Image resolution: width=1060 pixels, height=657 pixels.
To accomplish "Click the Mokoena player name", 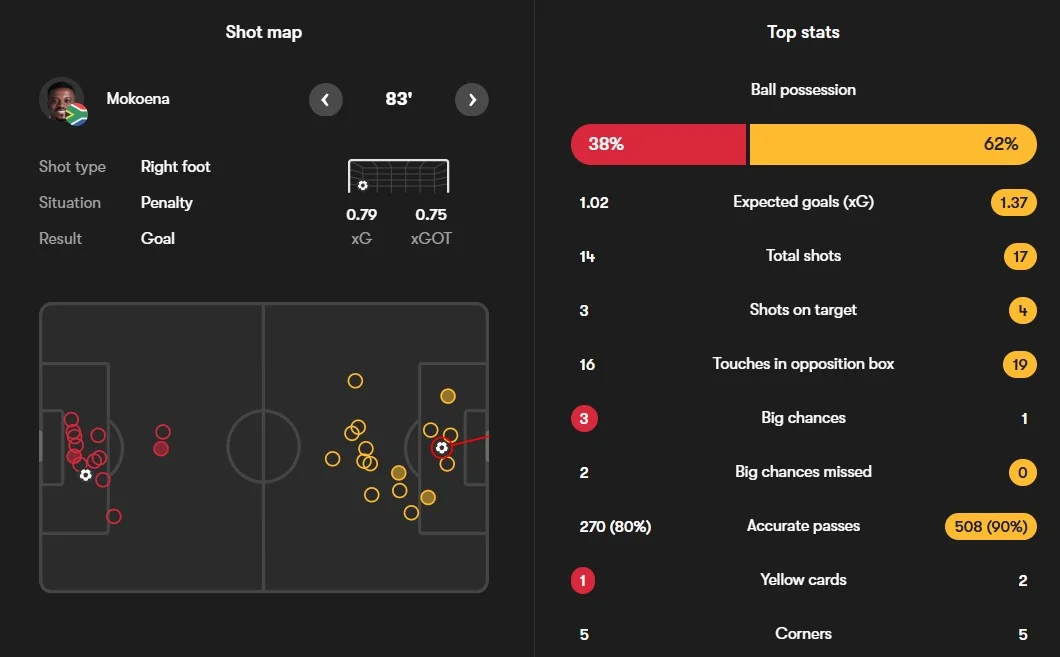I will click(x=138, y=99).
